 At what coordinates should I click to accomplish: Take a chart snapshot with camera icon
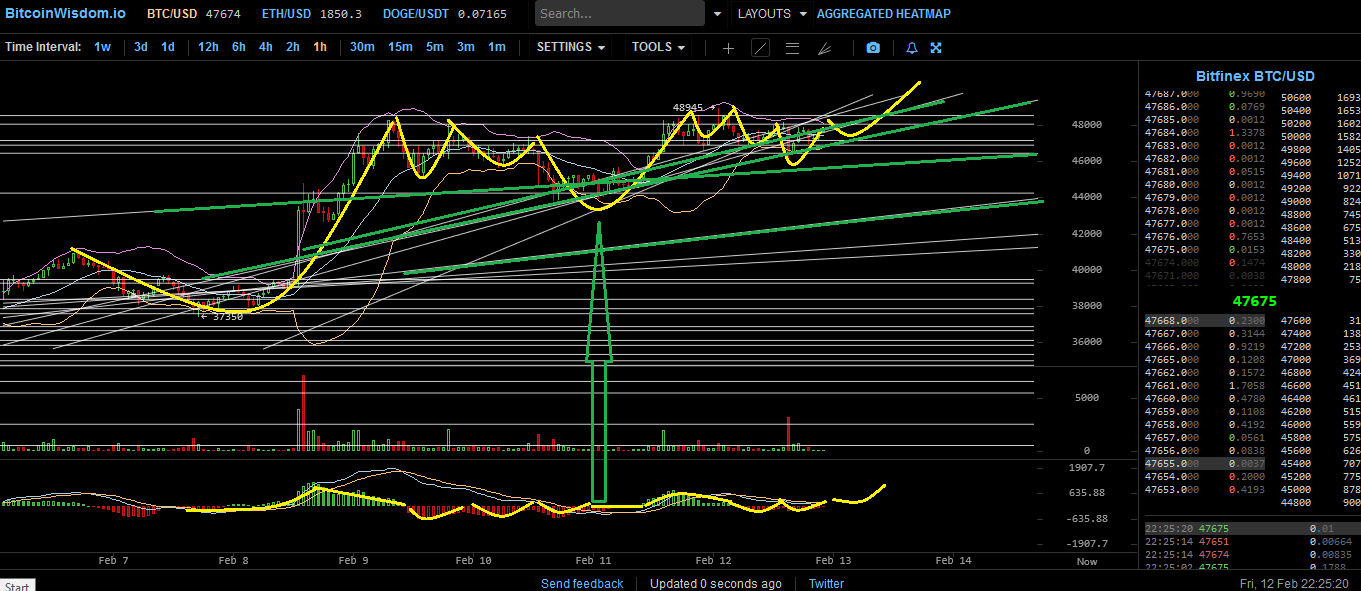[x=873, y=47]
